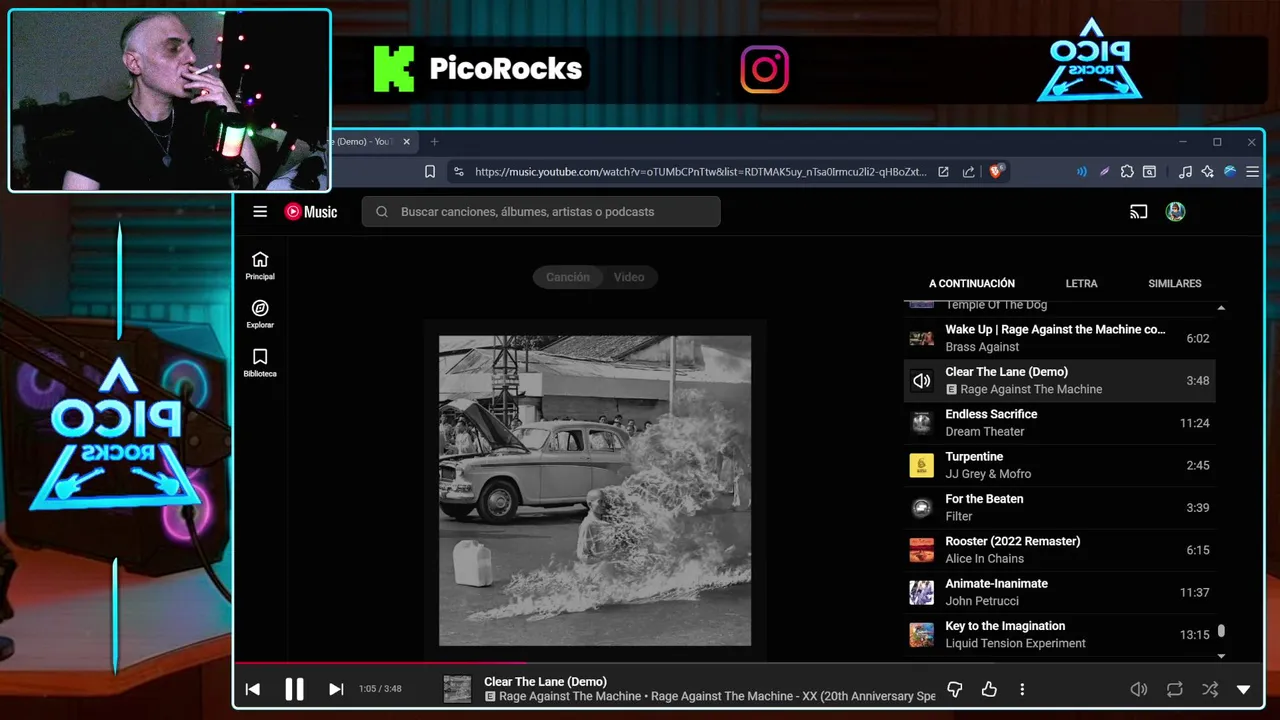This screenshot has height=720, width=1280.
Task: Open the Brave Shields lion icon
Action: pyautogui.click(x=996, y=171)
